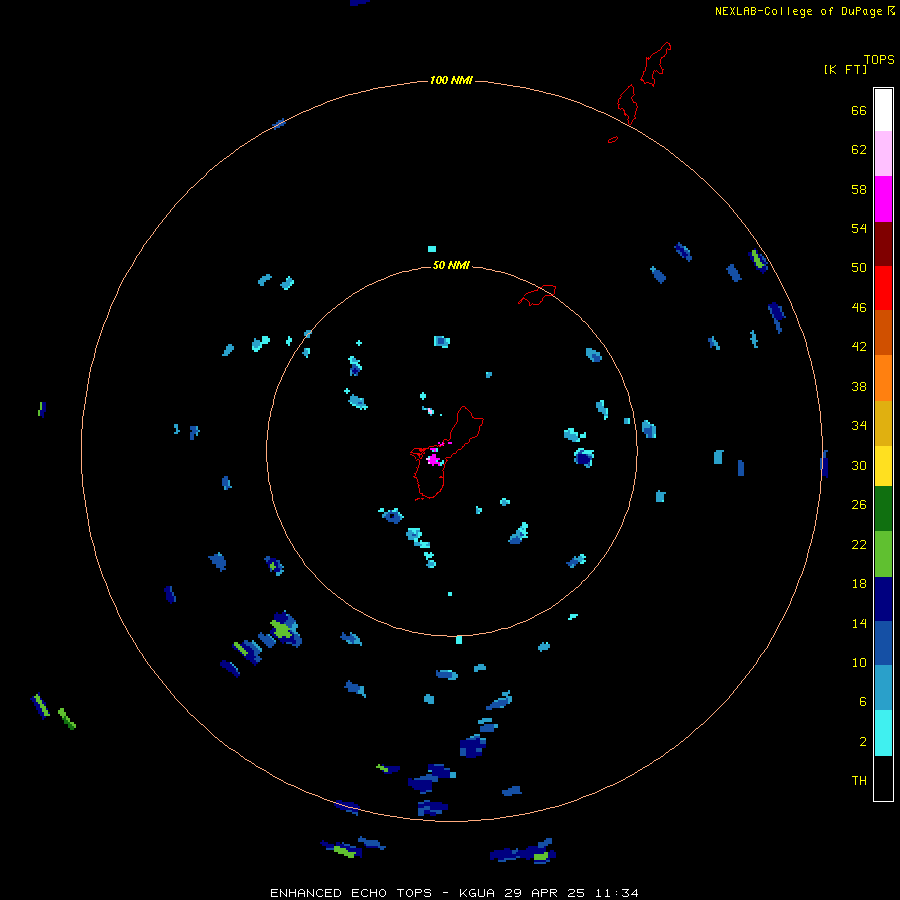Click the dark green legend band
This screenshot has width=900, height=900.
(x=883, y=508)
